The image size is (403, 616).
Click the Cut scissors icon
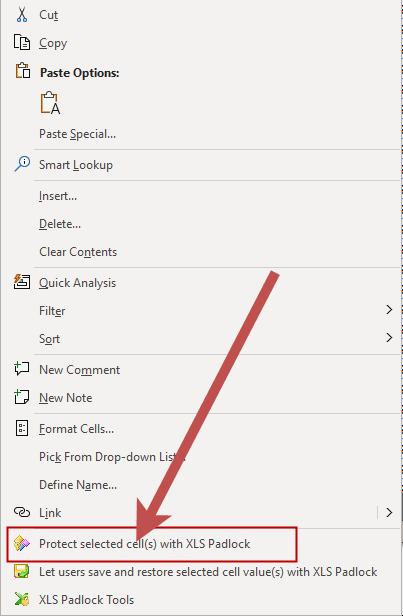22,15
